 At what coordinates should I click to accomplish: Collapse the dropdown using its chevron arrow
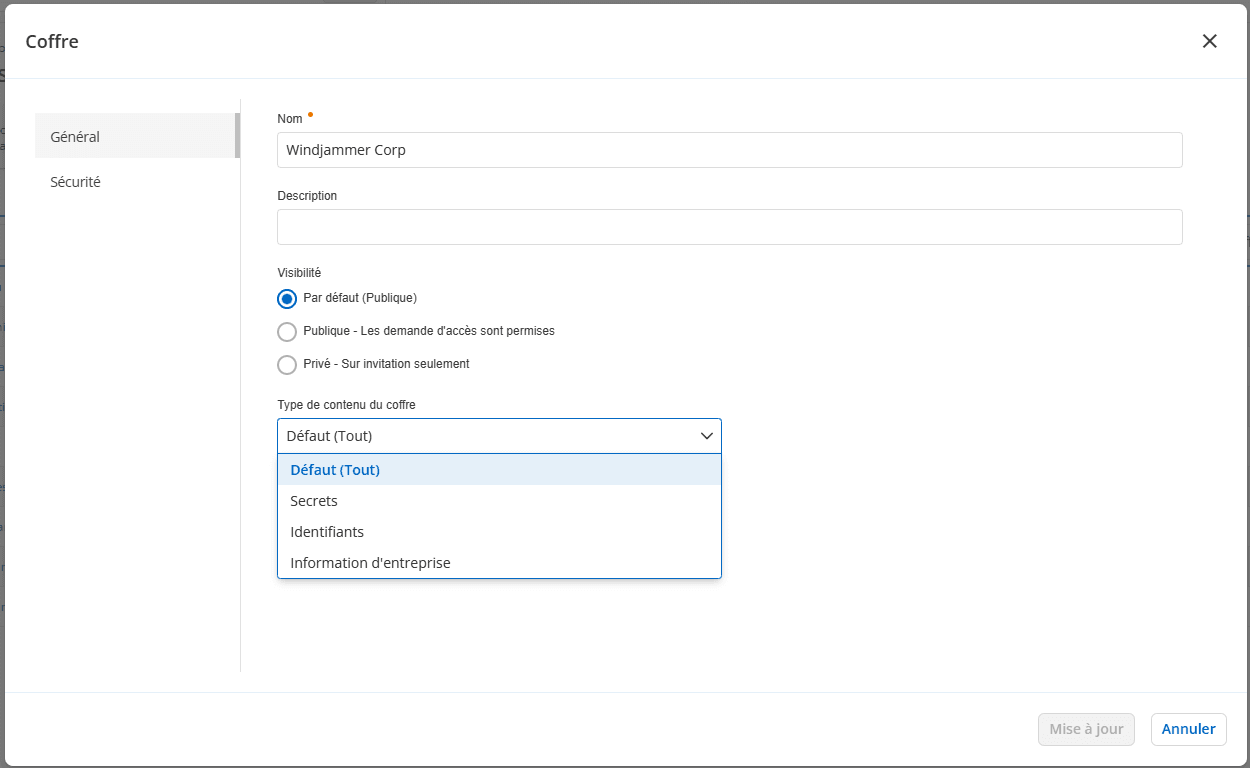point(706,436)
